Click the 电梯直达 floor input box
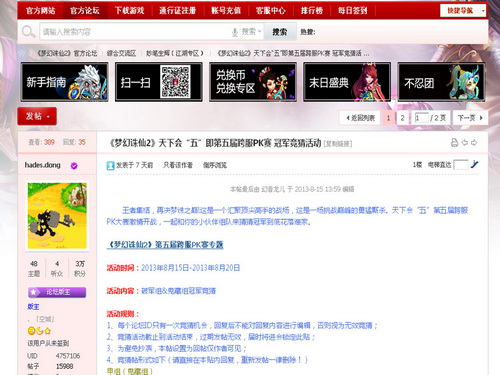 461,165
